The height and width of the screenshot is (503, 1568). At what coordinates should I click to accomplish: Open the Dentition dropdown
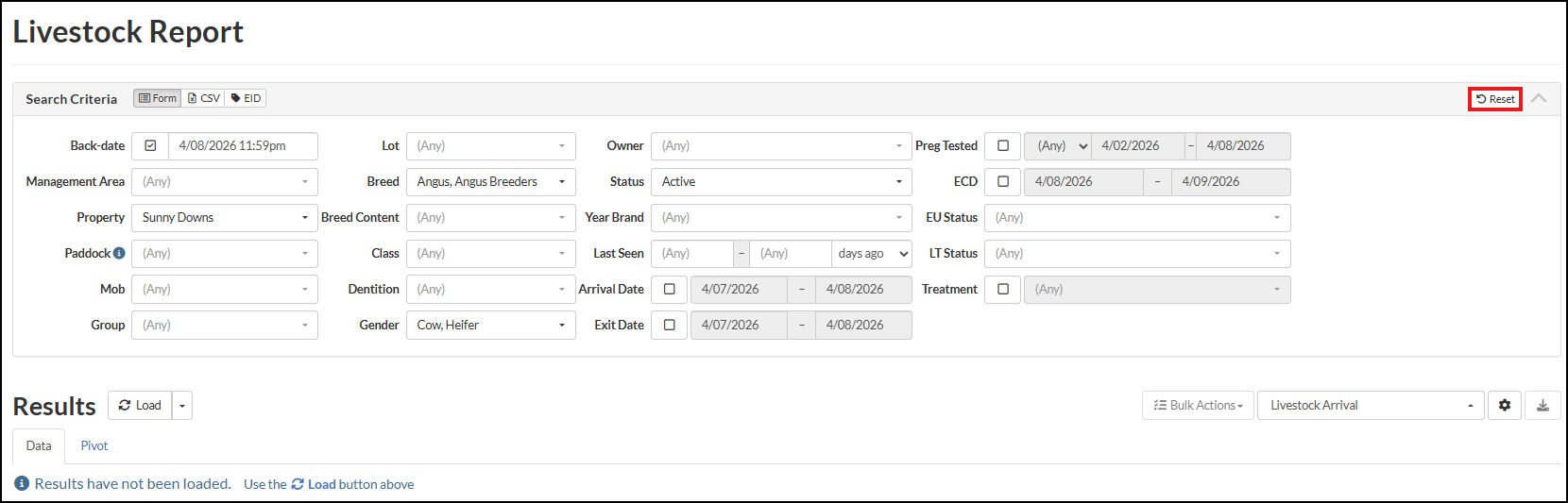[491, 290]
